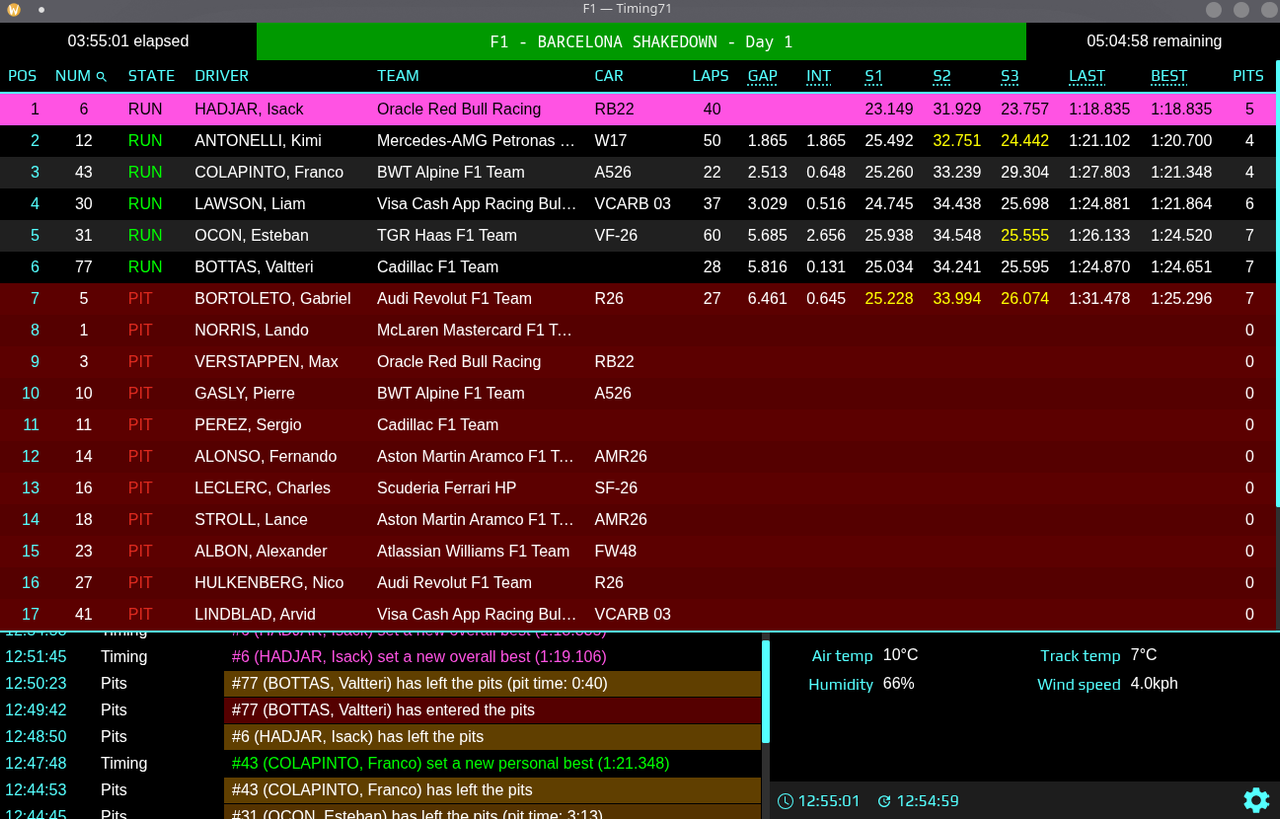The width and height of the screenshot is (1280, 819).
Task: Select LECLERC, Charles driver name
Action: 262,488
